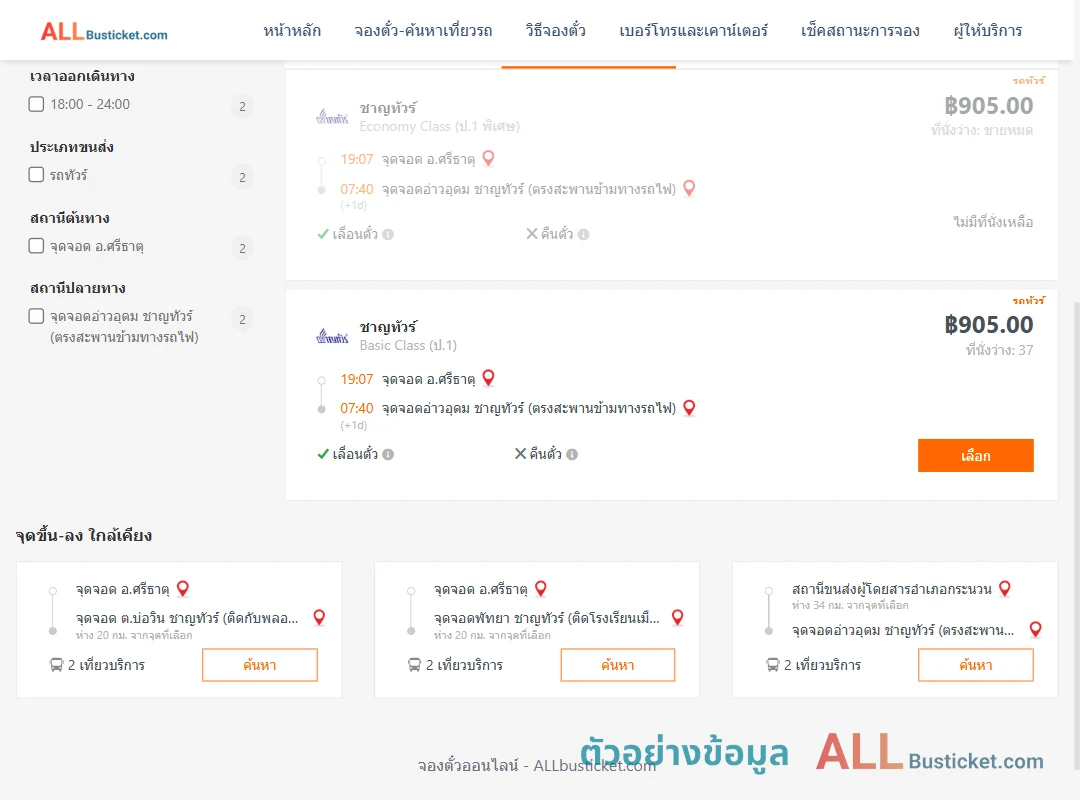Click green checkmark beside เลื่อนตั๋ว in Basic Class card
This screenshot has width=1080, height=800.
point(323,454)
